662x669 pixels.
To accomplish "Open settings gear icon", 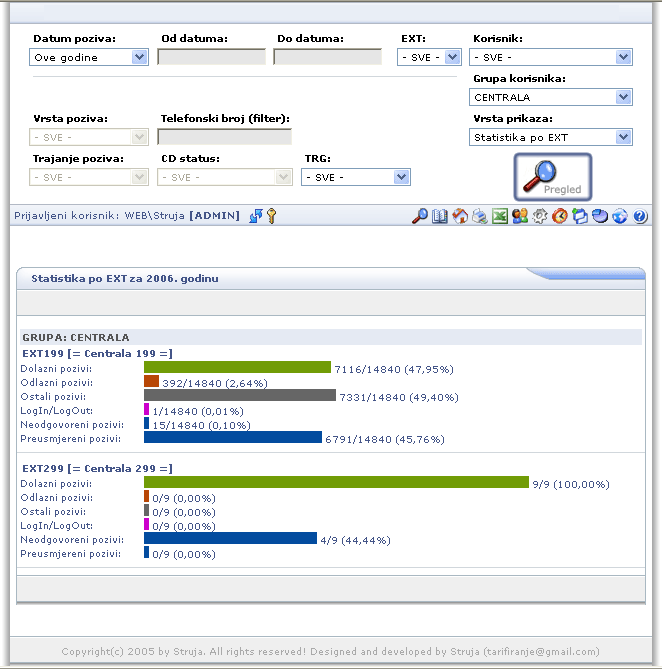I will click(540, 216).
